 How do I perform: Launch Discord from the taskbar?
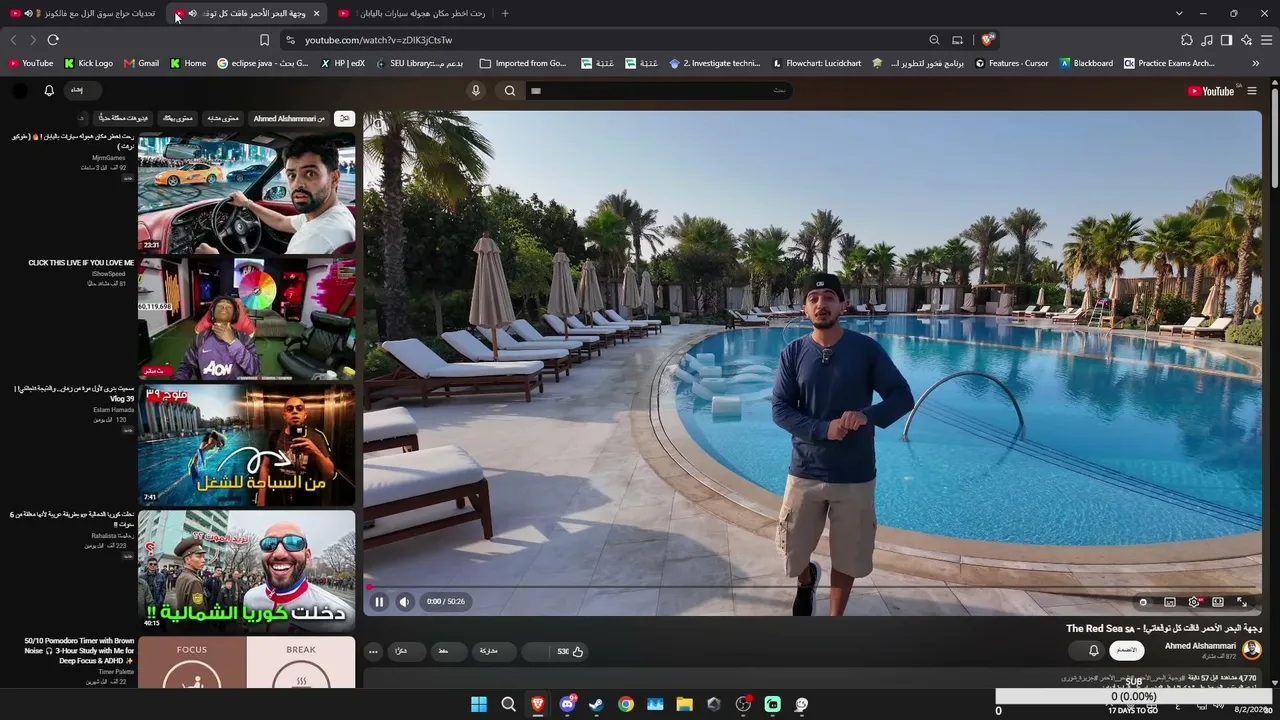point(567,704)
